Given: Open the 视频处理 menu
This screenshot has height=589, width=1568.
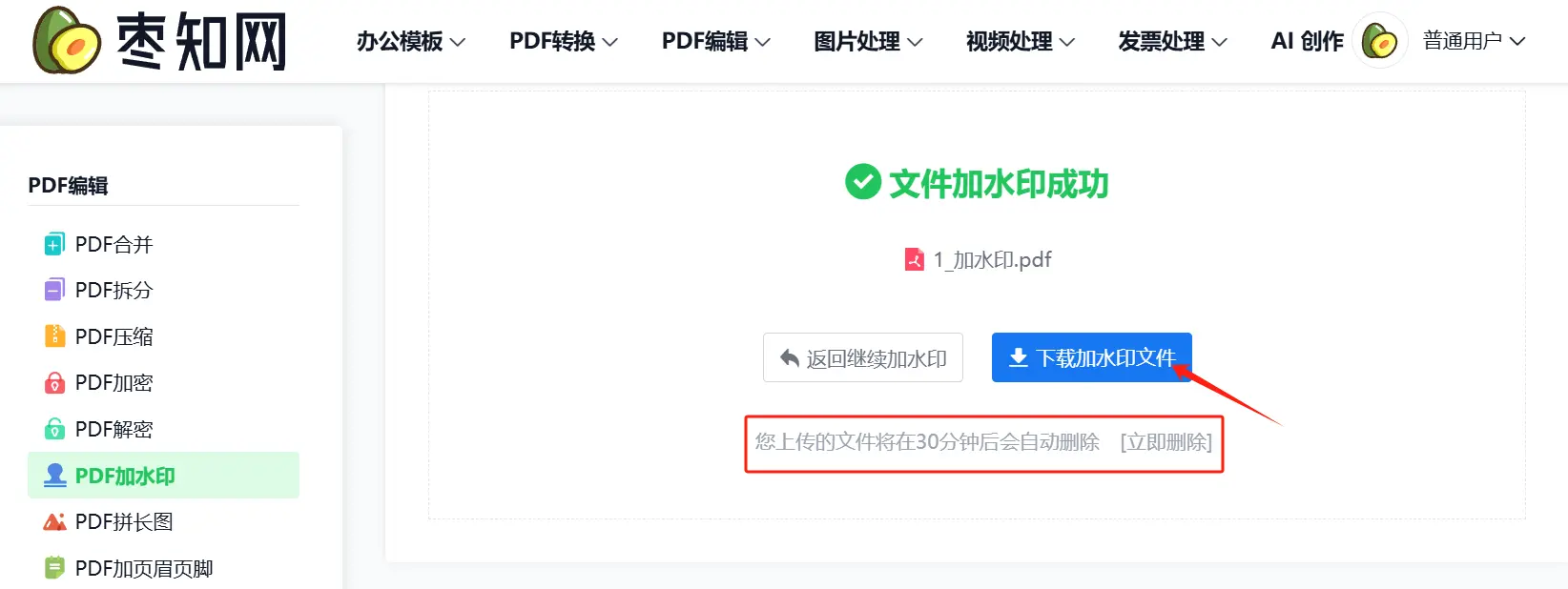Looking at the screenshot, I should tap(1021, 41).
